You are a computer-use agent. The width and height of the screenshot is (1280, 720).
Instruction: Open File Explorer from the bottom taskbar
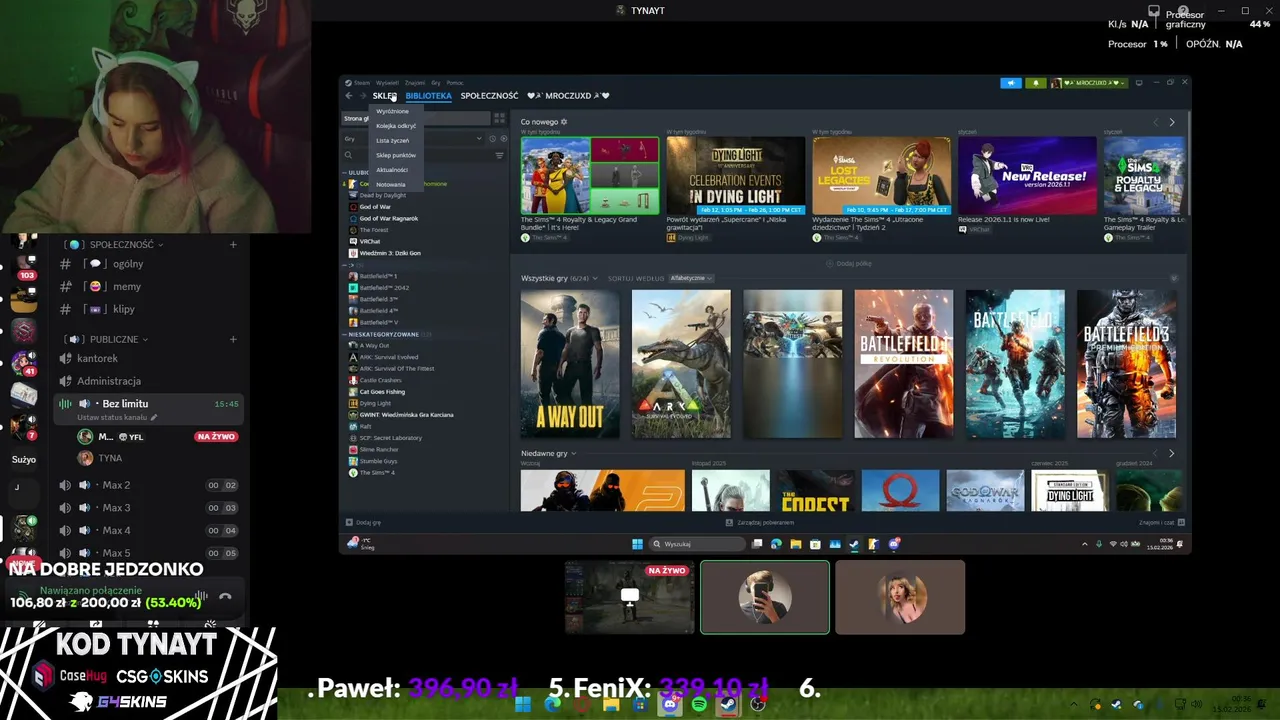click(x=611, y=704)
